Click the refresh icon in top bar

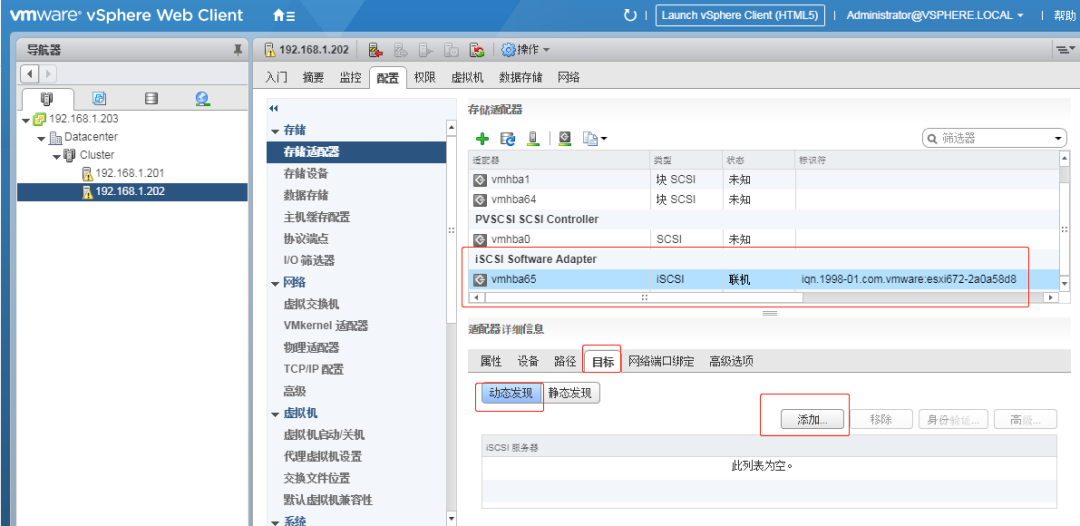coord(629,15)
